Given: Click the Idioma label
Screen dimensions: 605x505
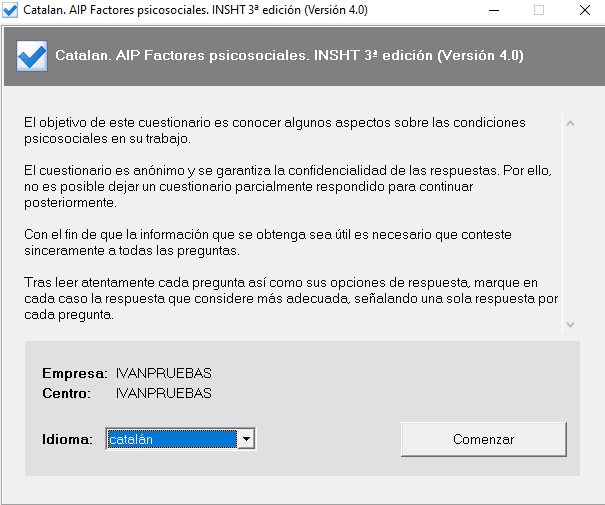Looking at the screenshot, I should pyautogui.click(x=67, y=439).
